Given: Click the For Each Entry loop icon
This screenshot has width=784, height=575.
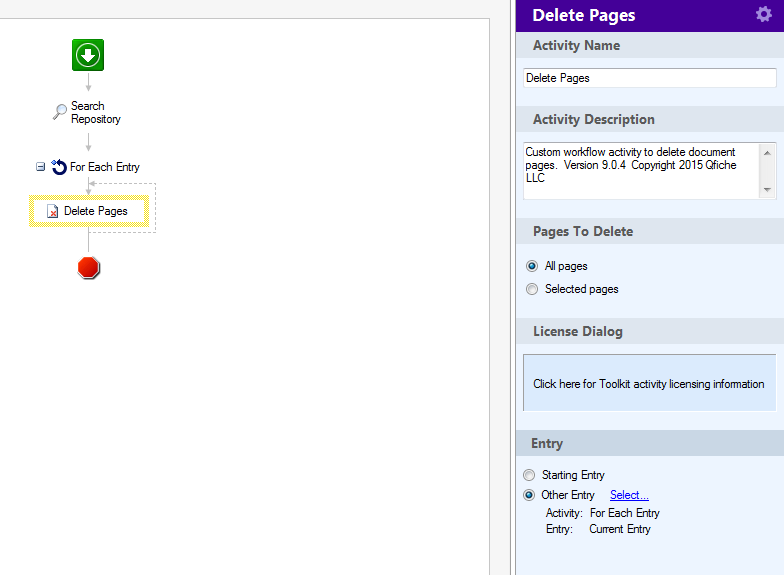Looking at the screenshot, I should 59,166.
